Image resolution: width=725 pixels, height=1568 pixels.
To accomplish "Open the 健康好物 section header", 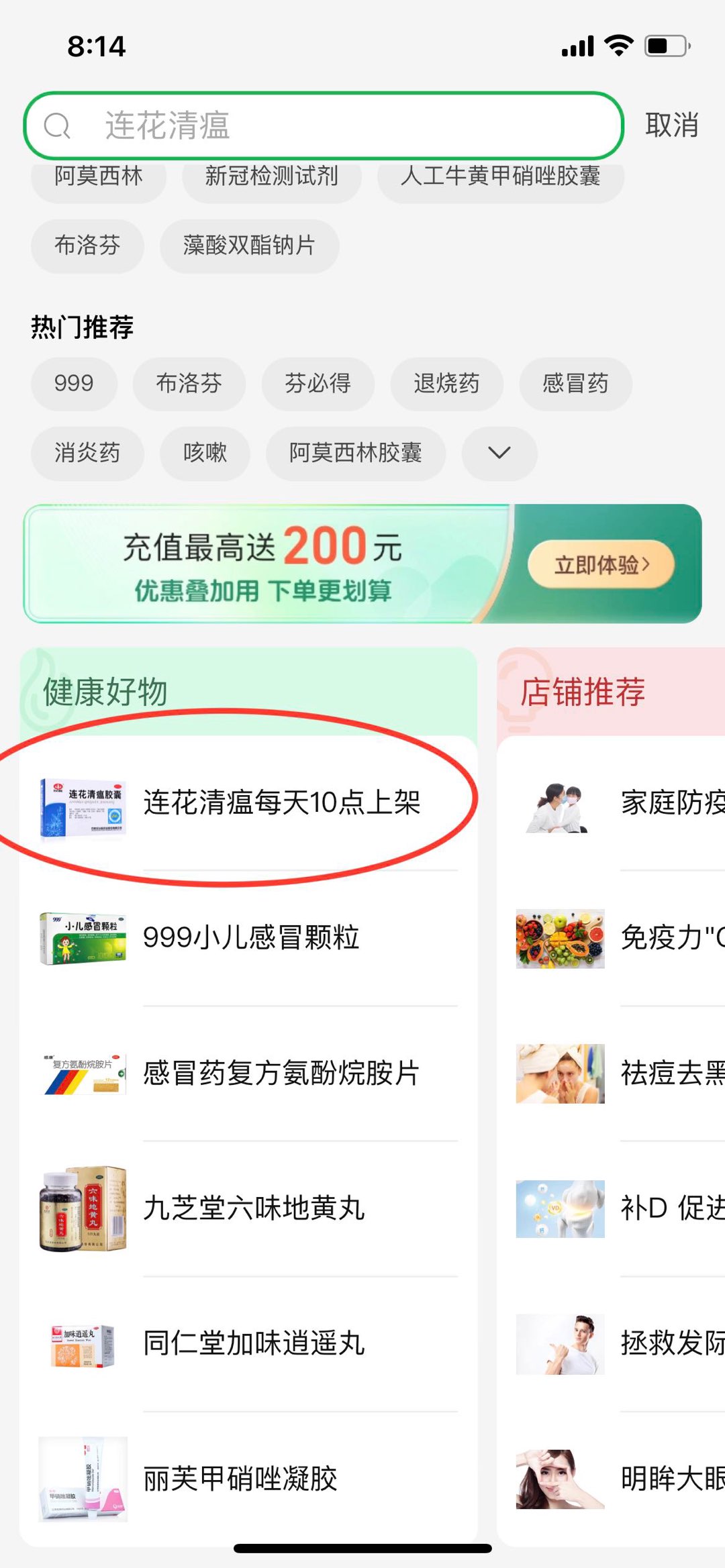I will (x=105, y=692).
